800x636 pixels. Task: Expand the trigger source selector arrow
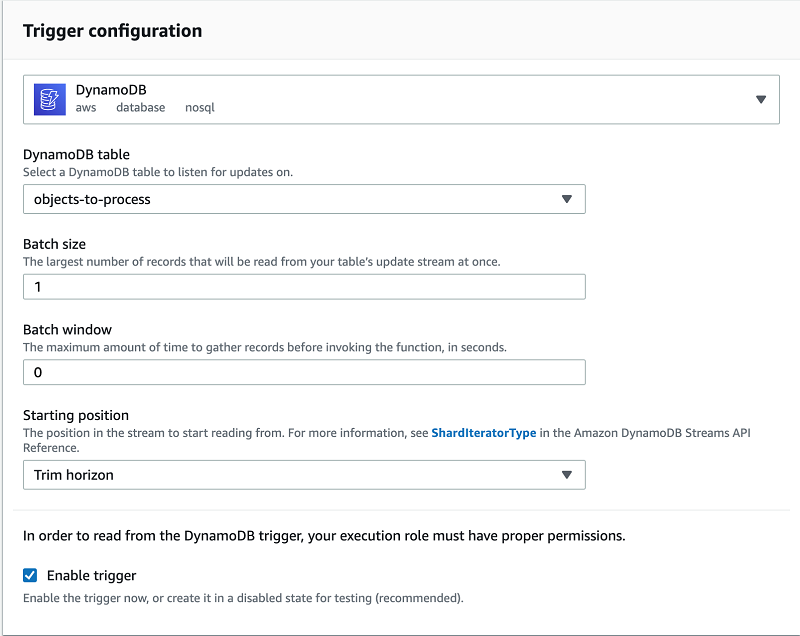(x=761, y=99)
